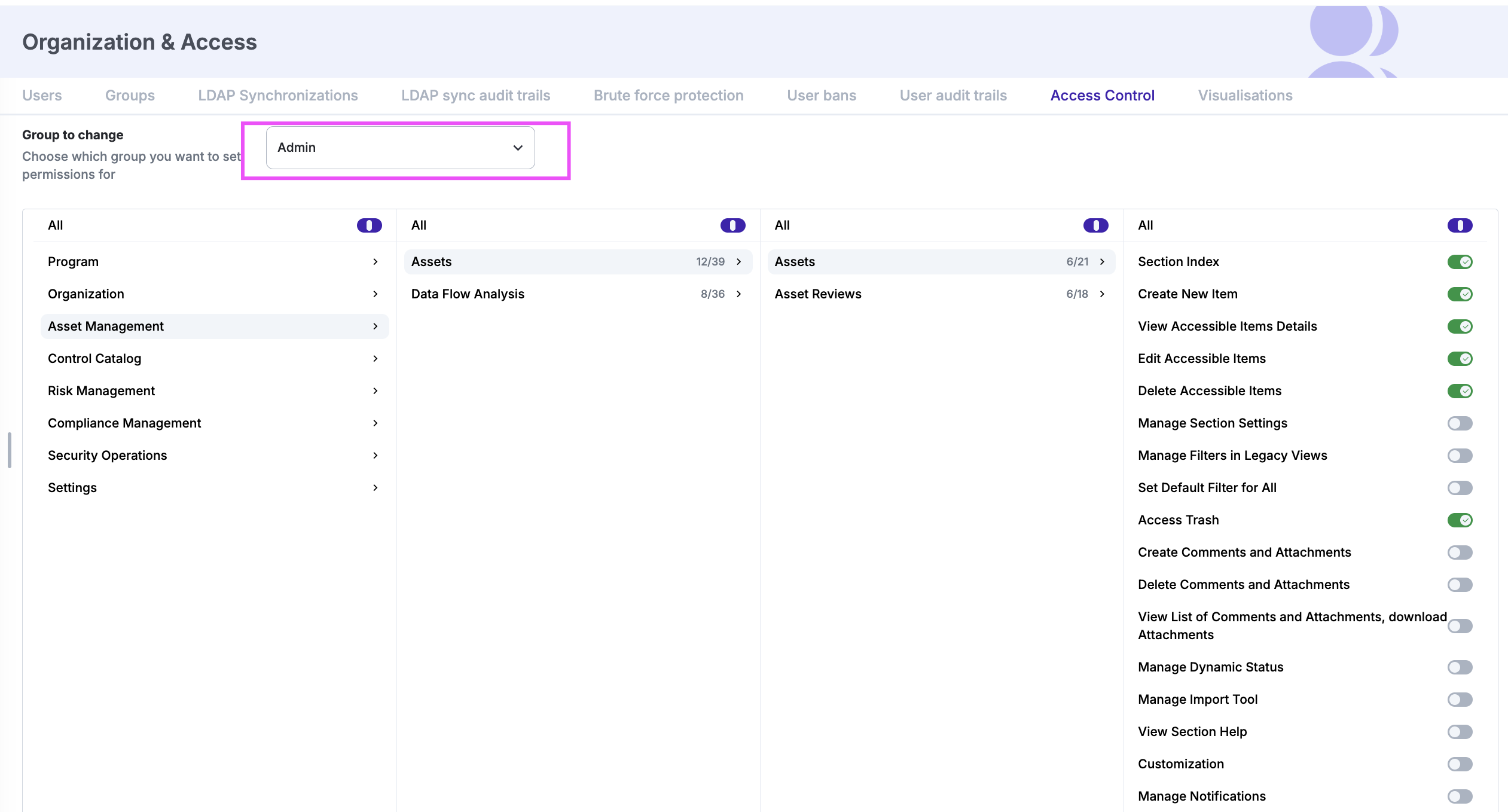Image resolution: width=1508 pixels, height=812 pixels.
Task: Switch to the Users tab
Action: tap(42, 96)
